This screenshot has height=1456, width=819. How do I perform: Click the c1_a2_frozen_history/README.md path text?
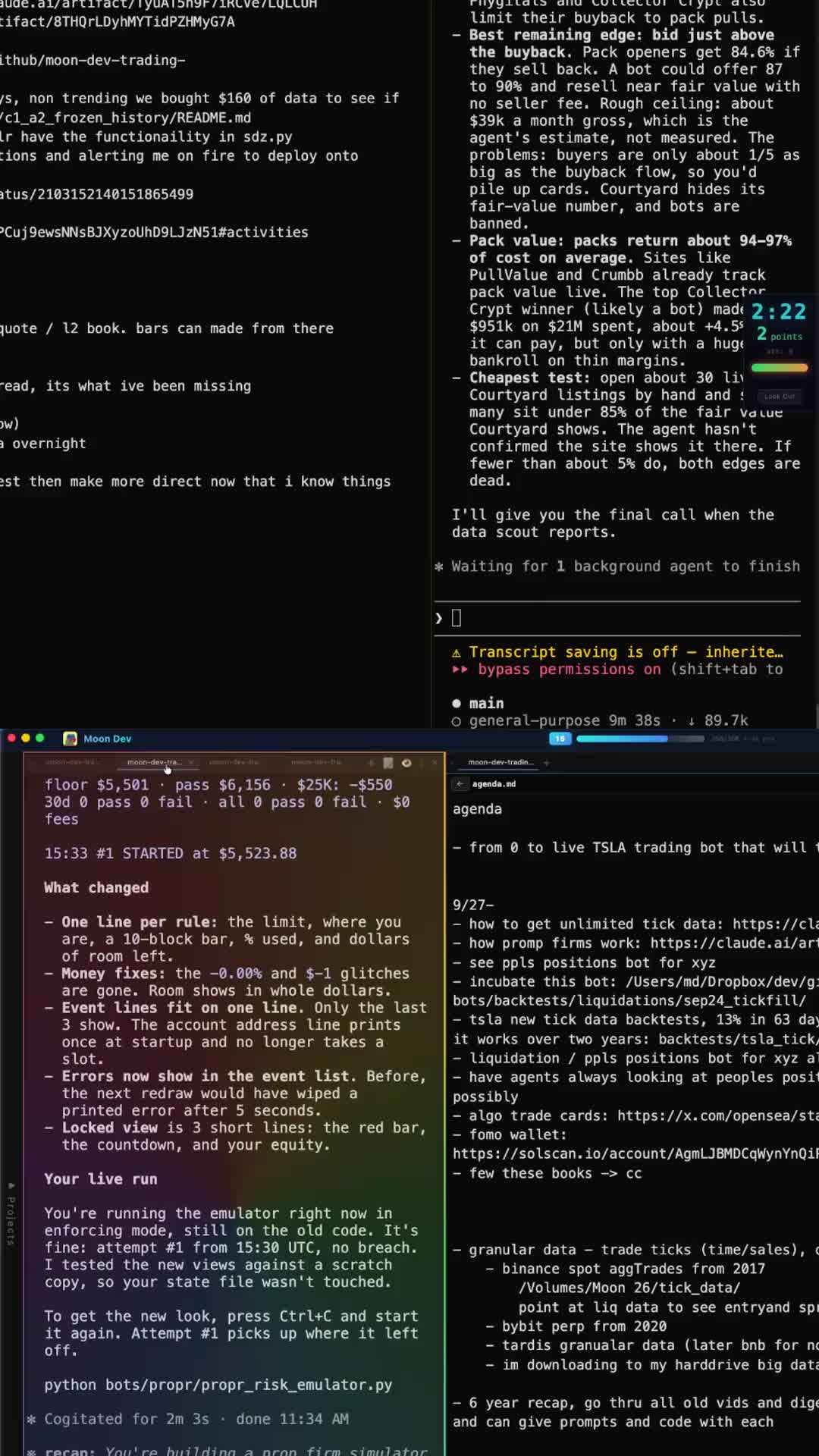click(126, 118)
